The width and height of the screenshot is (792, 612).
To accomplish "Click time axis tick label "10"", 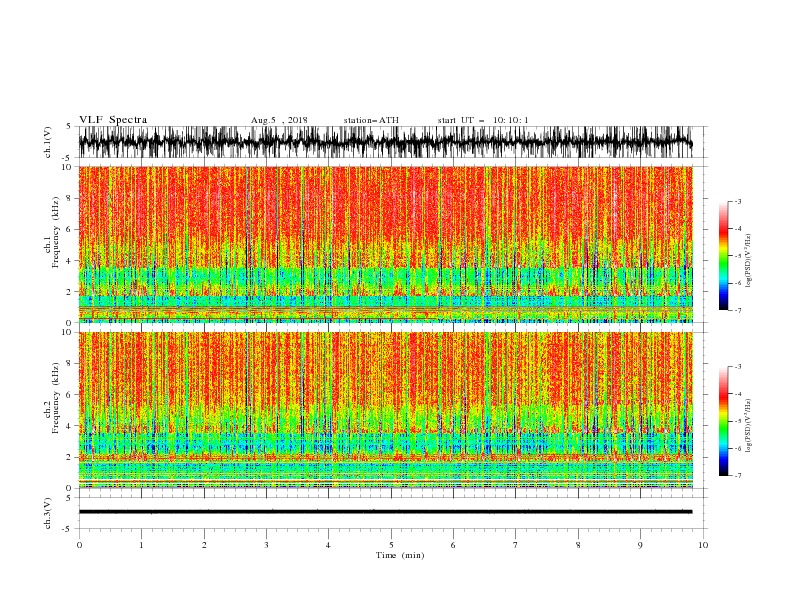I will [703, 545].
